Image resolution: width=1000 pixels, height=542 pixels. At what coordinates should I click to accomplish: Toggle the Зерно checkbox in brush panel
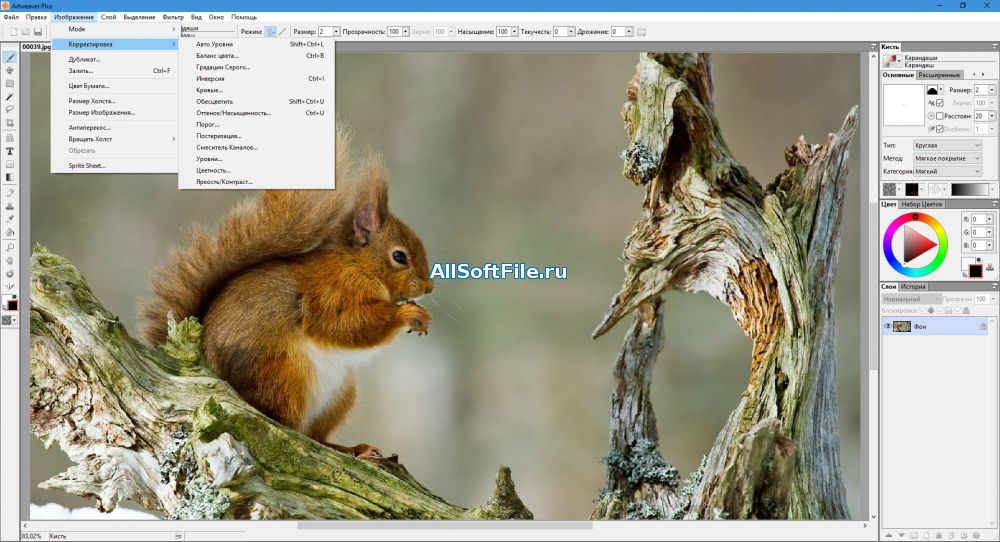tap(940, 103)
